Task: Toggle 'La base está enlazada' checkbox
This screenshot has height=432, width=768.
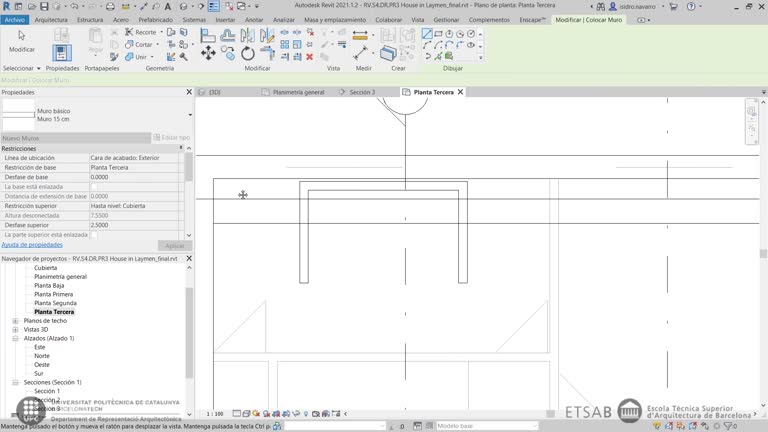Action: tap(95, 187)
